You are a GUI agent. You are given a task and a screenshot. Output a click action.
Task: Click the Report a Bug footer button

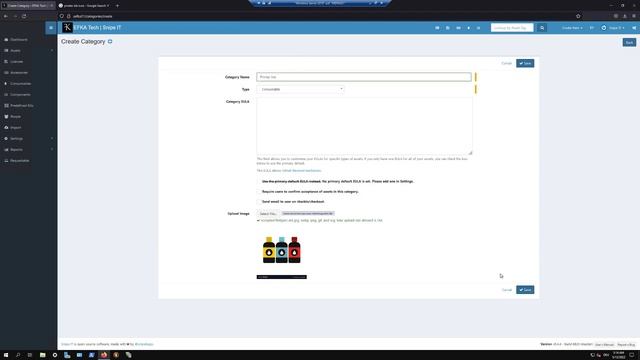tap(626, 344)
